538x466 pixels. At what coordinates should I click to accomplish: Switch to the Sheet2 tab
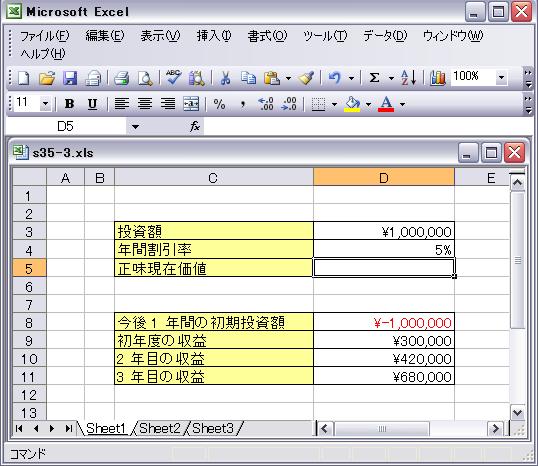pyautogui.click(x=160, y=429)
